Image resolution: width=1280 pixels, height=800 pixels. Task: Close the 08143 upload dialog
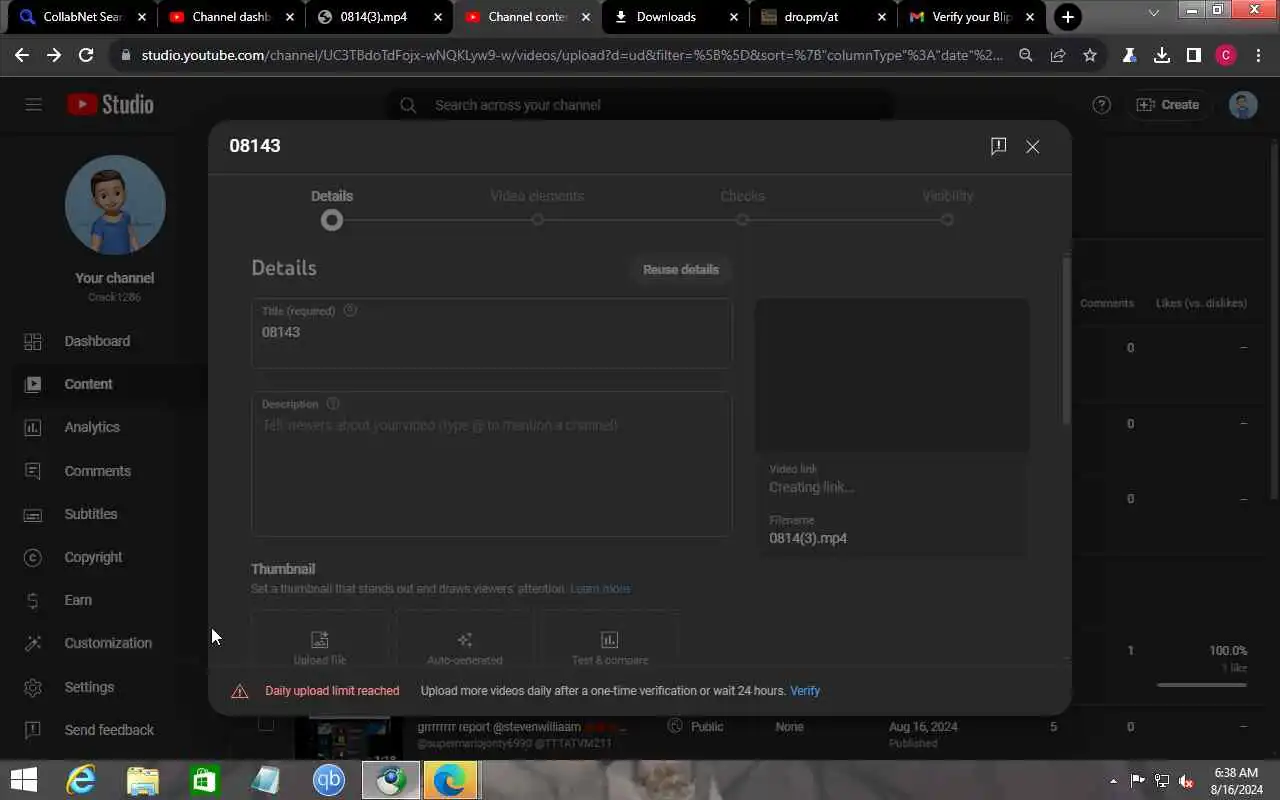1033,146
